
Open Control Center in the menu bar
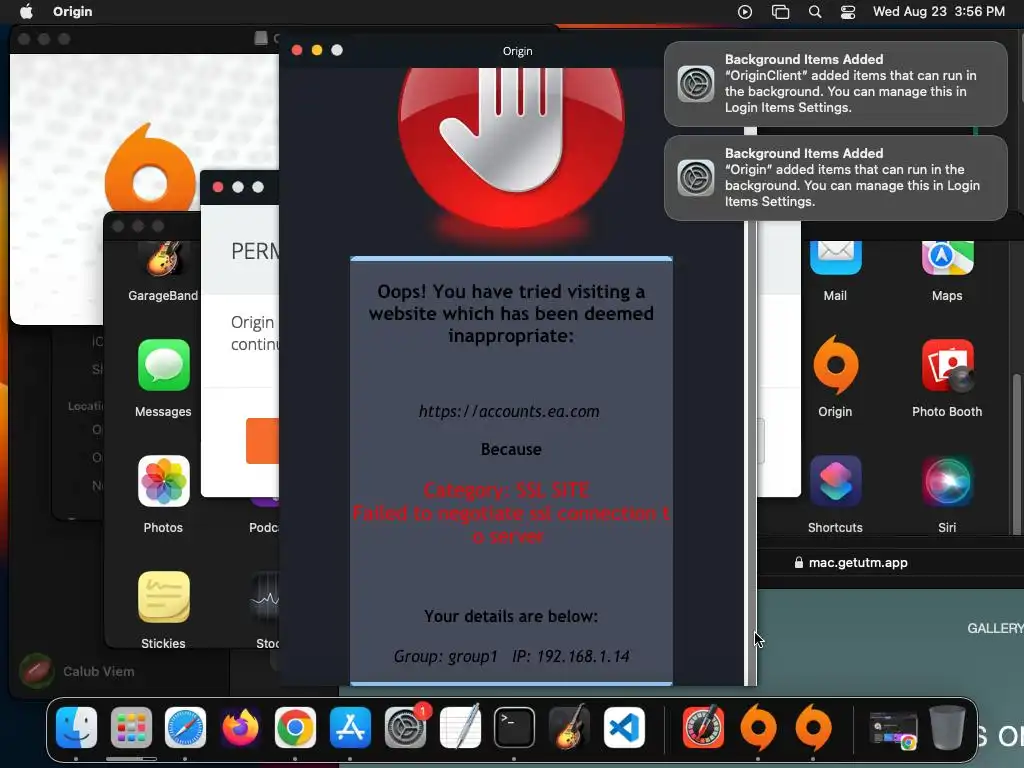(x=848, y=12)
